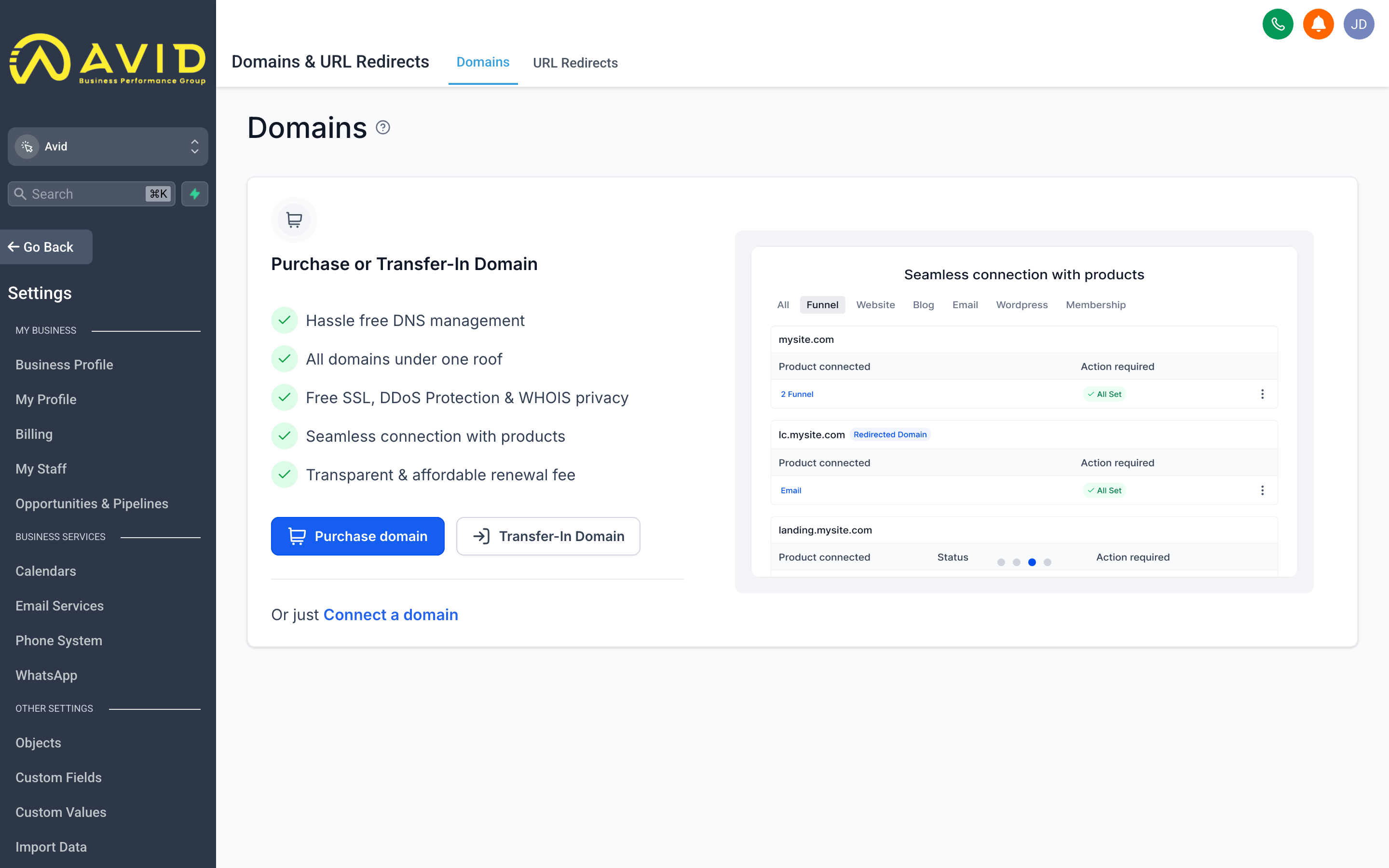The height and width of the screenshot is (868, 1389).
Task: Open My Profile settings
Action: pos(46,400)
